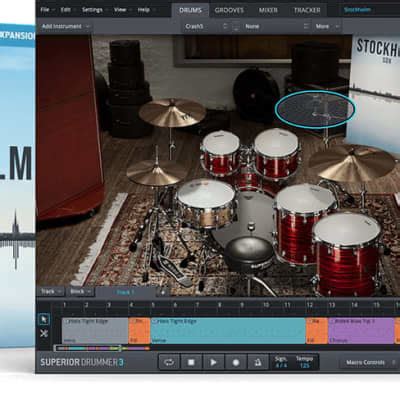Select the left red rack tom
This screenshot has height=400, width=400.
coord(220,153)
